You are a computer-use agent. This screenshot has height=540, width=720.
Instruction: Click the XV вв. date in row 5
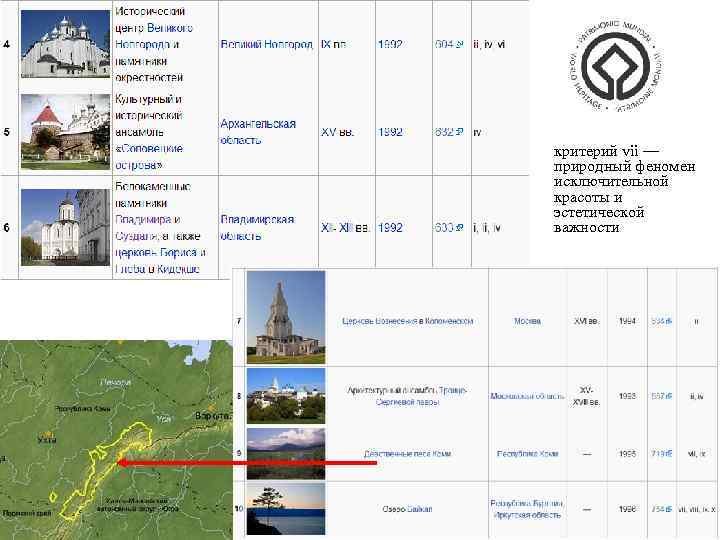coord(338,132)
